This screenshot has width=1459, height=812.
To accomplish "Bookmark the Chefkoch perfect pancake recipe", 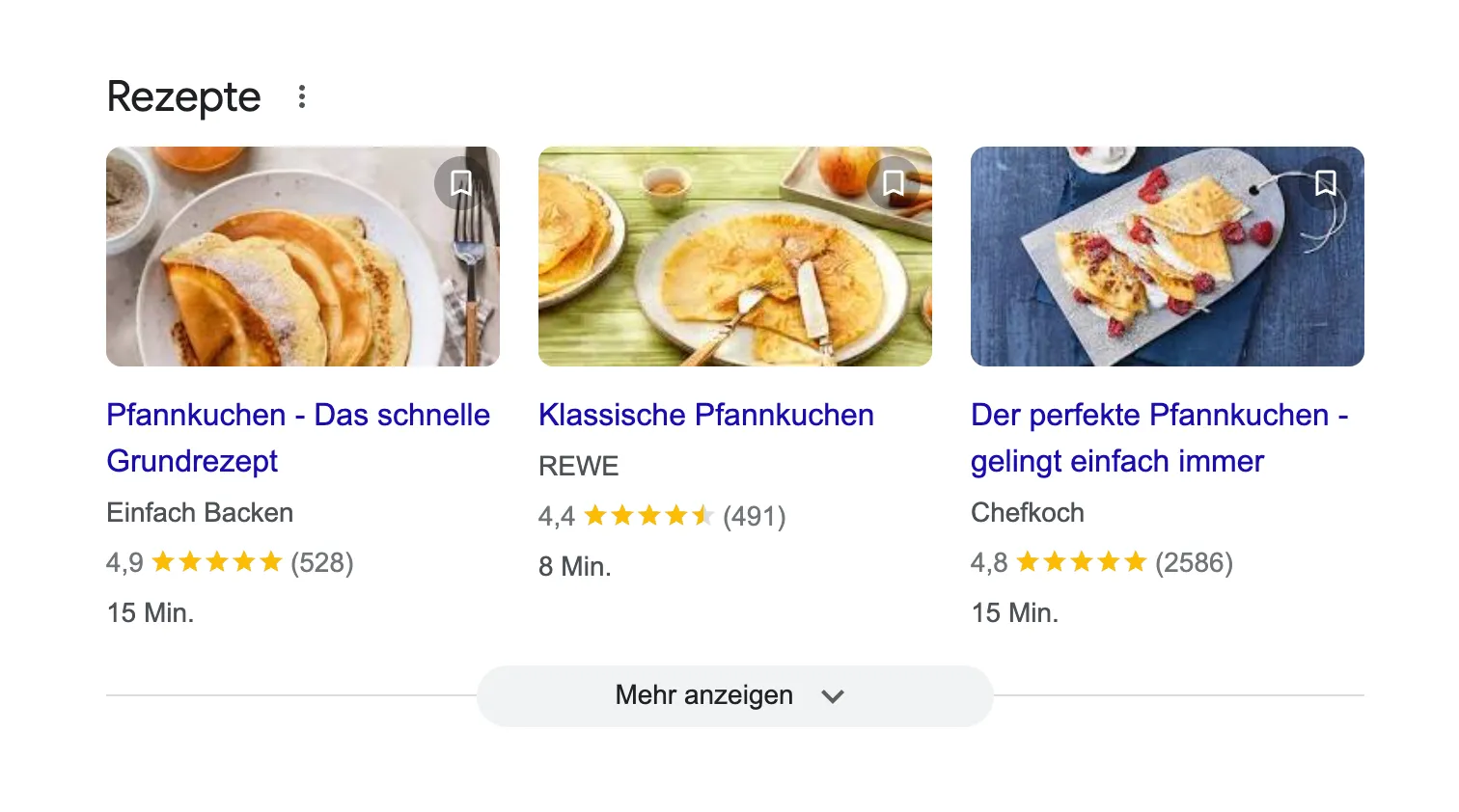I will 1326,183.
